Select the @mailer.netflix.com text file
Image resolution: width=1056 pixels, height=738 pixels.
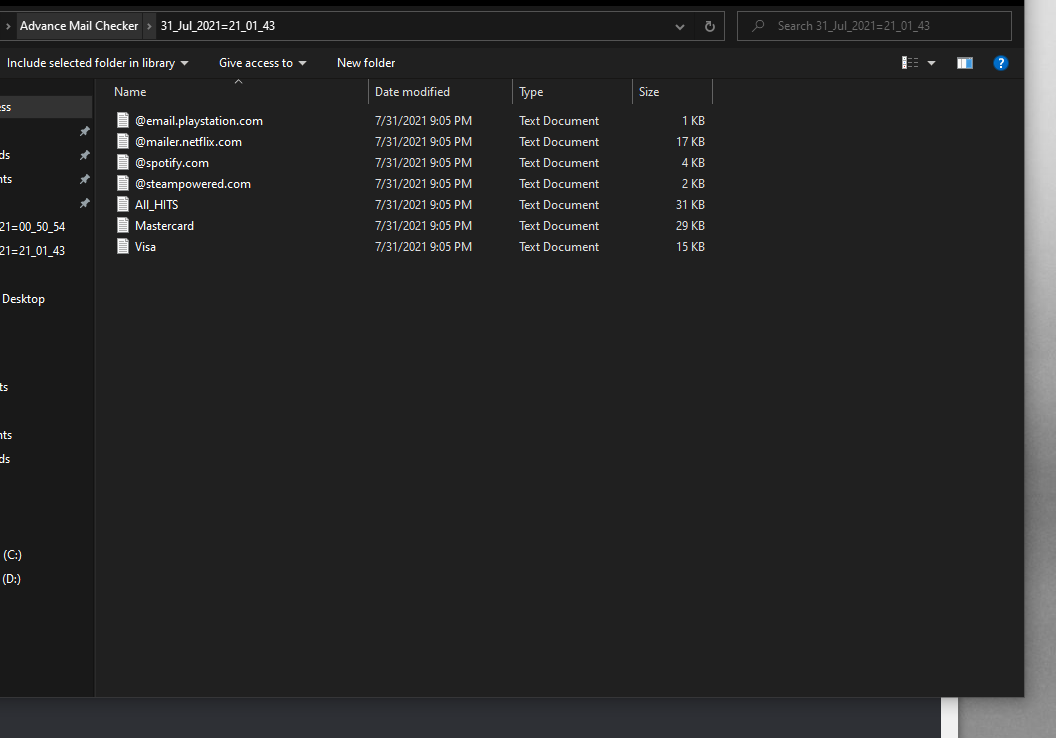point(188,142)
